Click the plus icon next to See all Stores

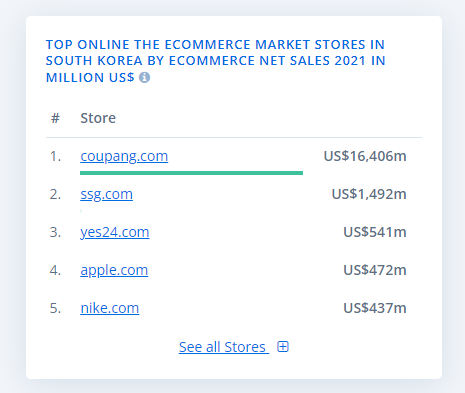(x=283, y=347)
